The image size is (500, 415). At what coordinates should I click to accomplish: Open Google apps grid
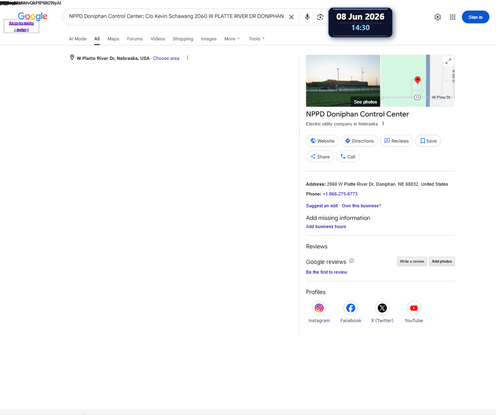point(452,17)
